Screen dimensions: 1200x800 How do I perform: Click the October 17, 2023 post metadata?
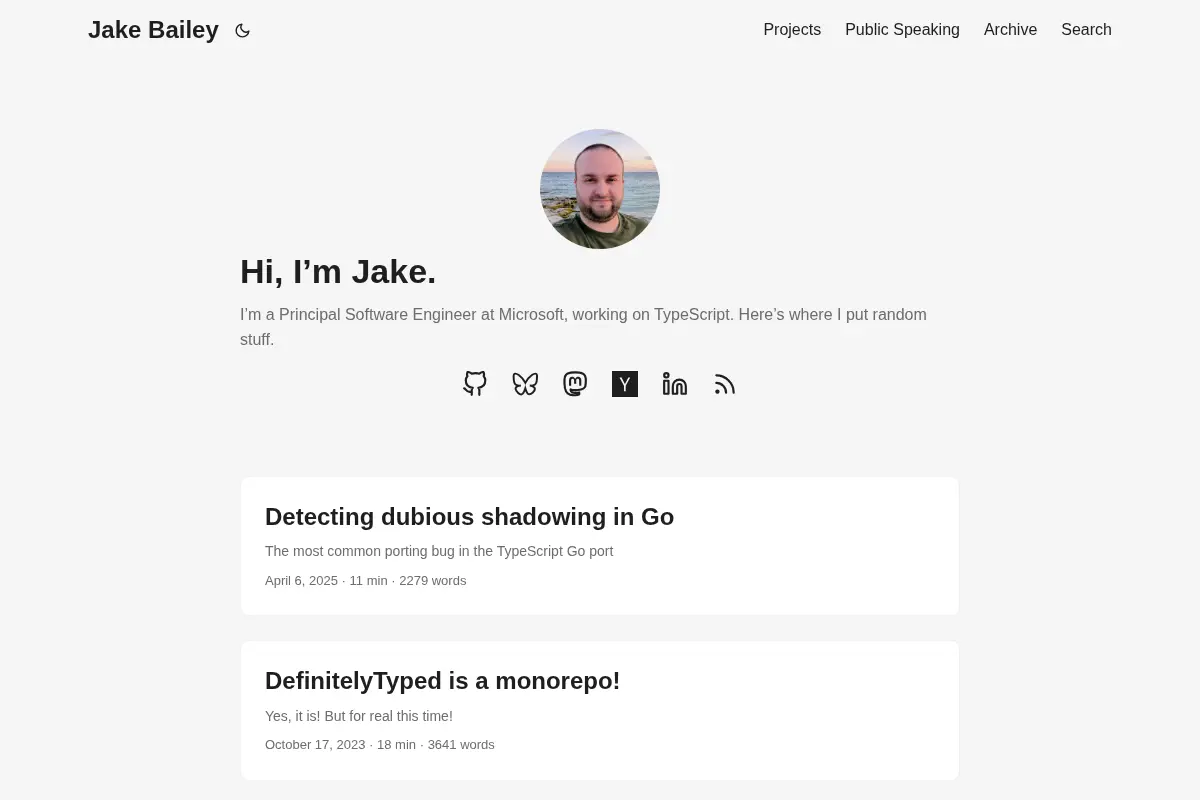pos(379,745)
